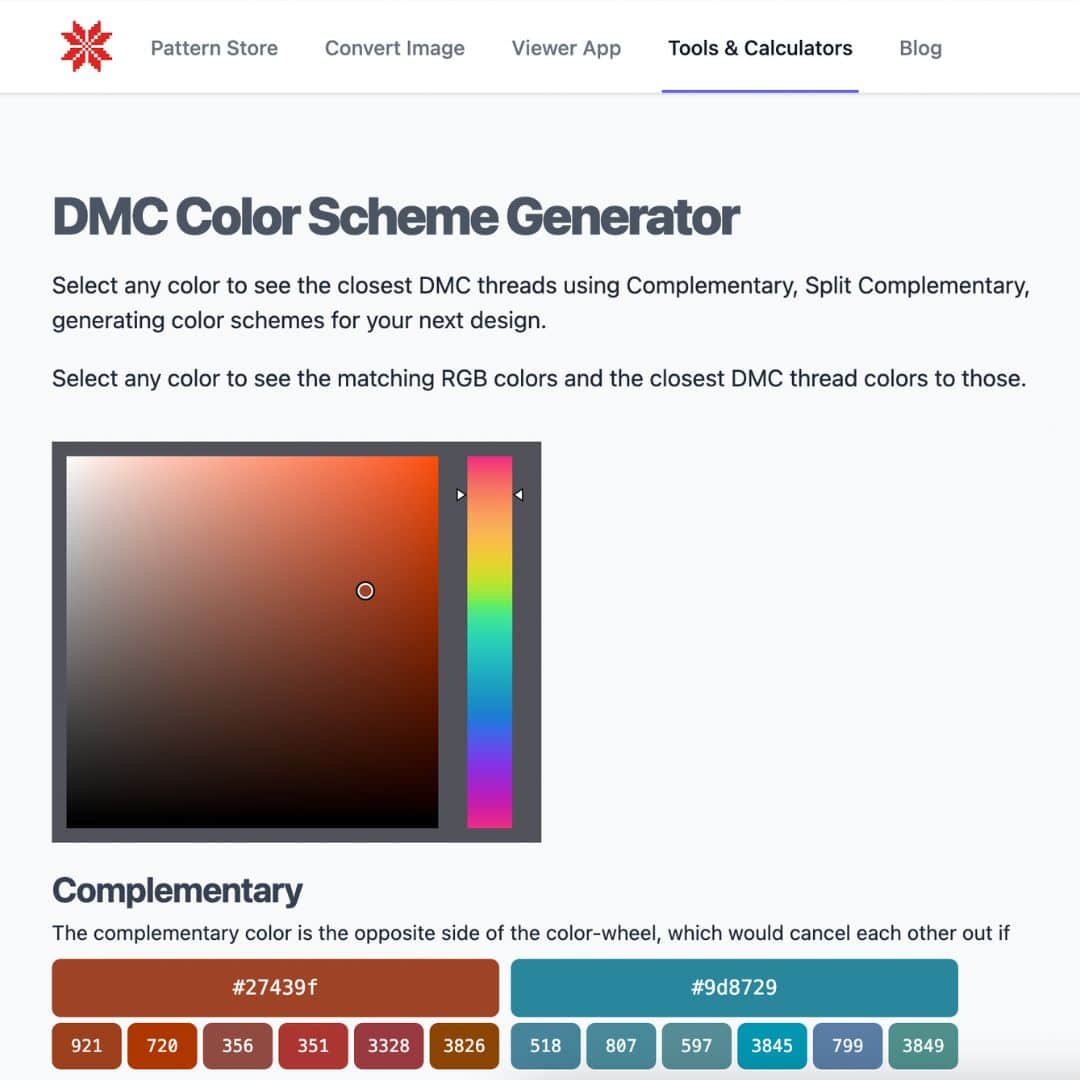This screenshot has width=1080, height=1080.
Task: Click DMC thread 3328 chip
Action: coord(389,1046)
